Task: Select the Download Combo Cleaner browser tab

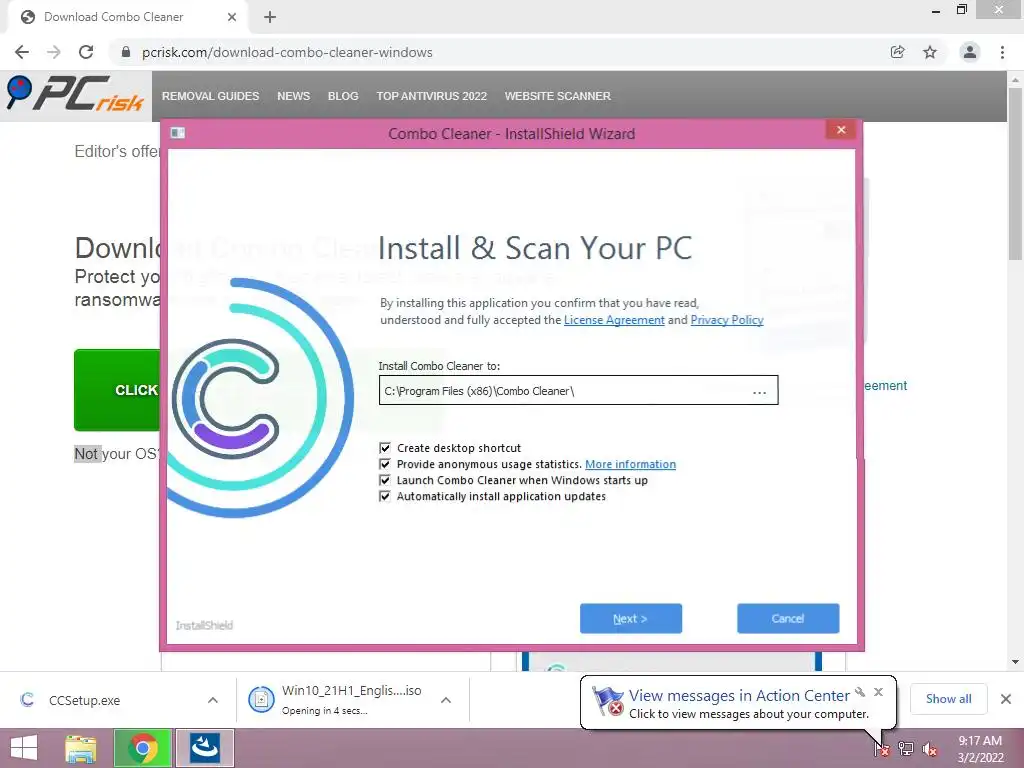Action: [x=127, y=17]
